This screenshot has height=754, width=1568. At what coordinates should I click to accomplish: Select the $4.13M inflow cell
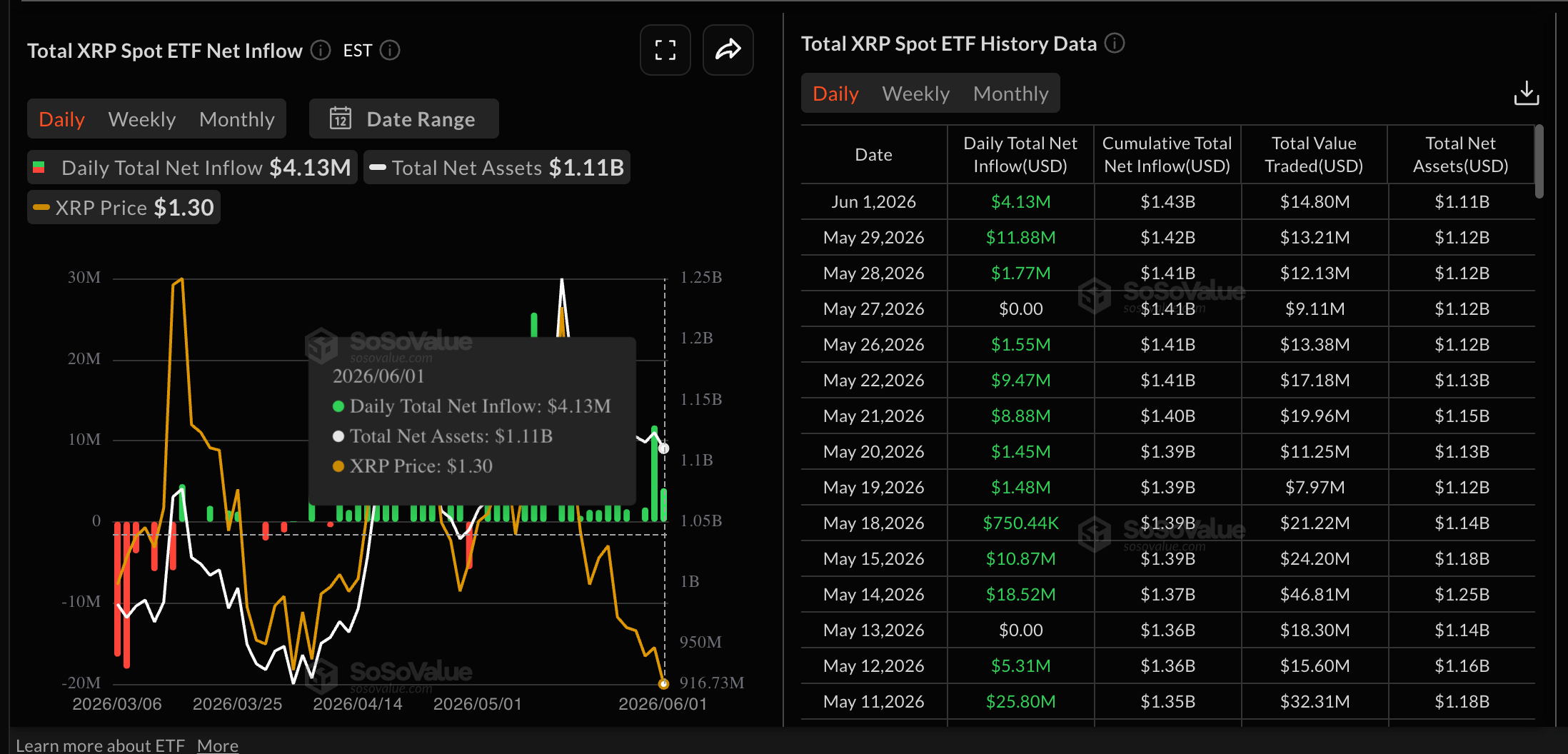[1020, 202]
